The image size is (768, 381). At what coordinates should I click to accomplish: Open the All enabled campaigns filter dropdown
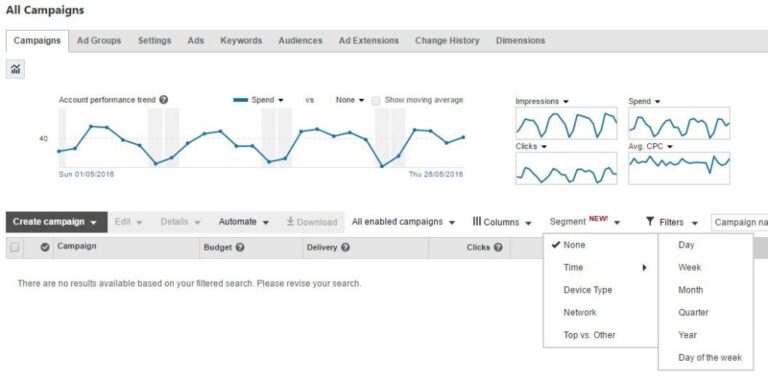[x=404, y=222]
